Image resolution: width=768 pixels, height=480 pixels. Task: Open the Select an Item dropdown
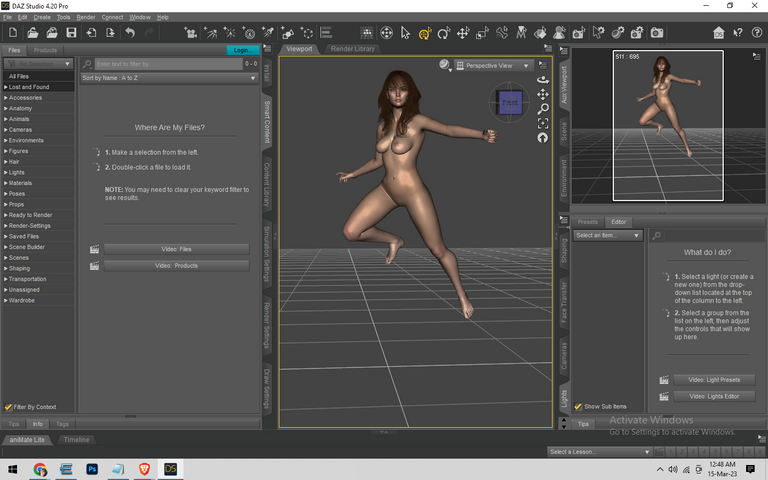[608, 236]
